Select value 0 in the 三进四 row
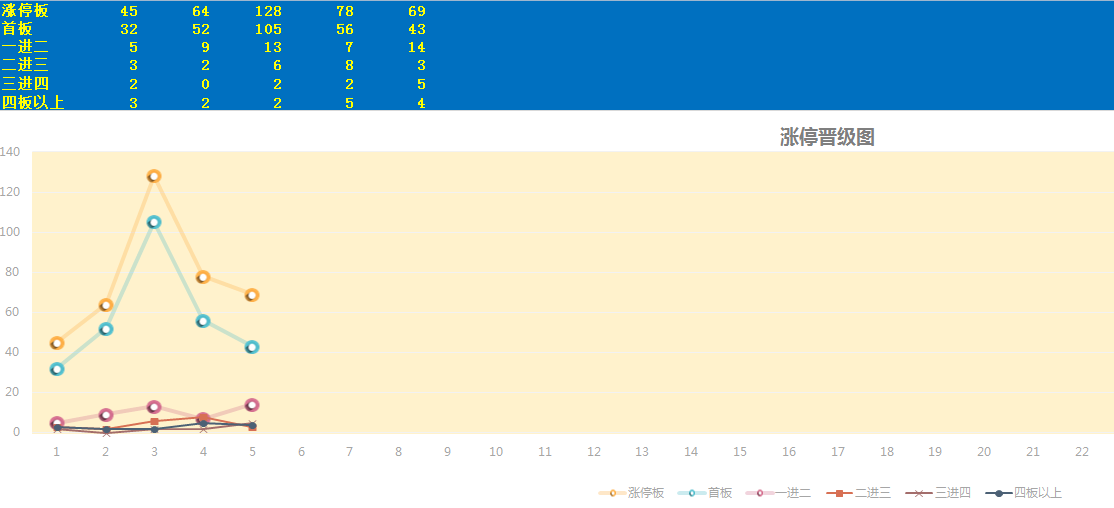1114x508 pixels. pyautogui.click(x=205, y=84)
